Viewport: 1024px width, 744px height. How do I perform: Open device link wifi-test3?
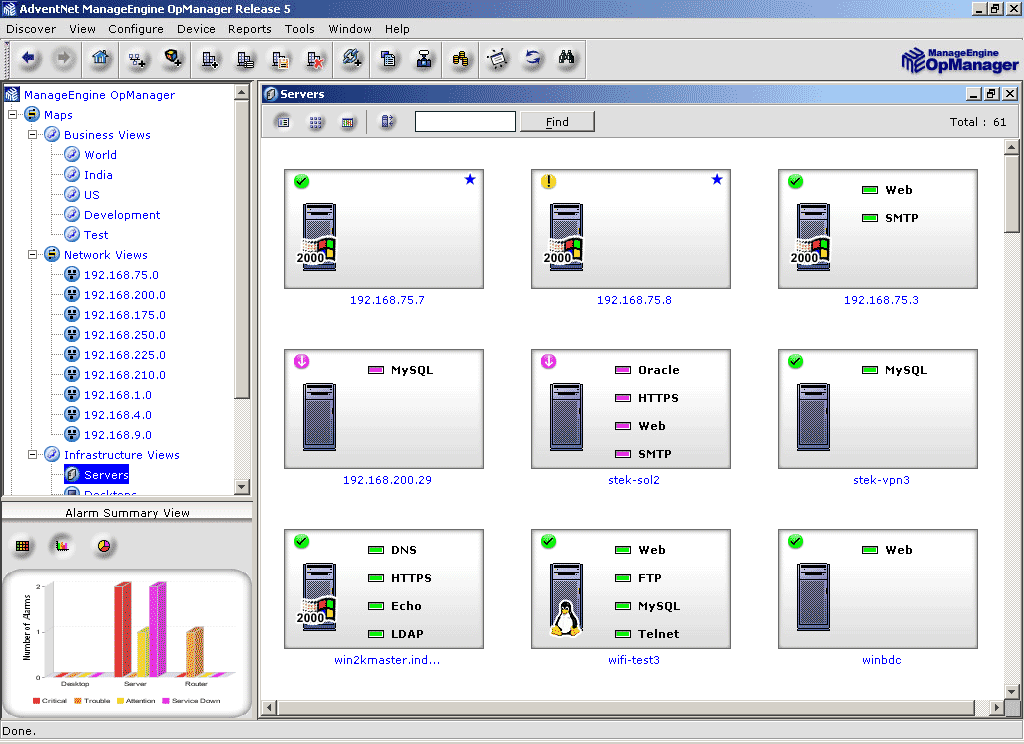point(633,660)
